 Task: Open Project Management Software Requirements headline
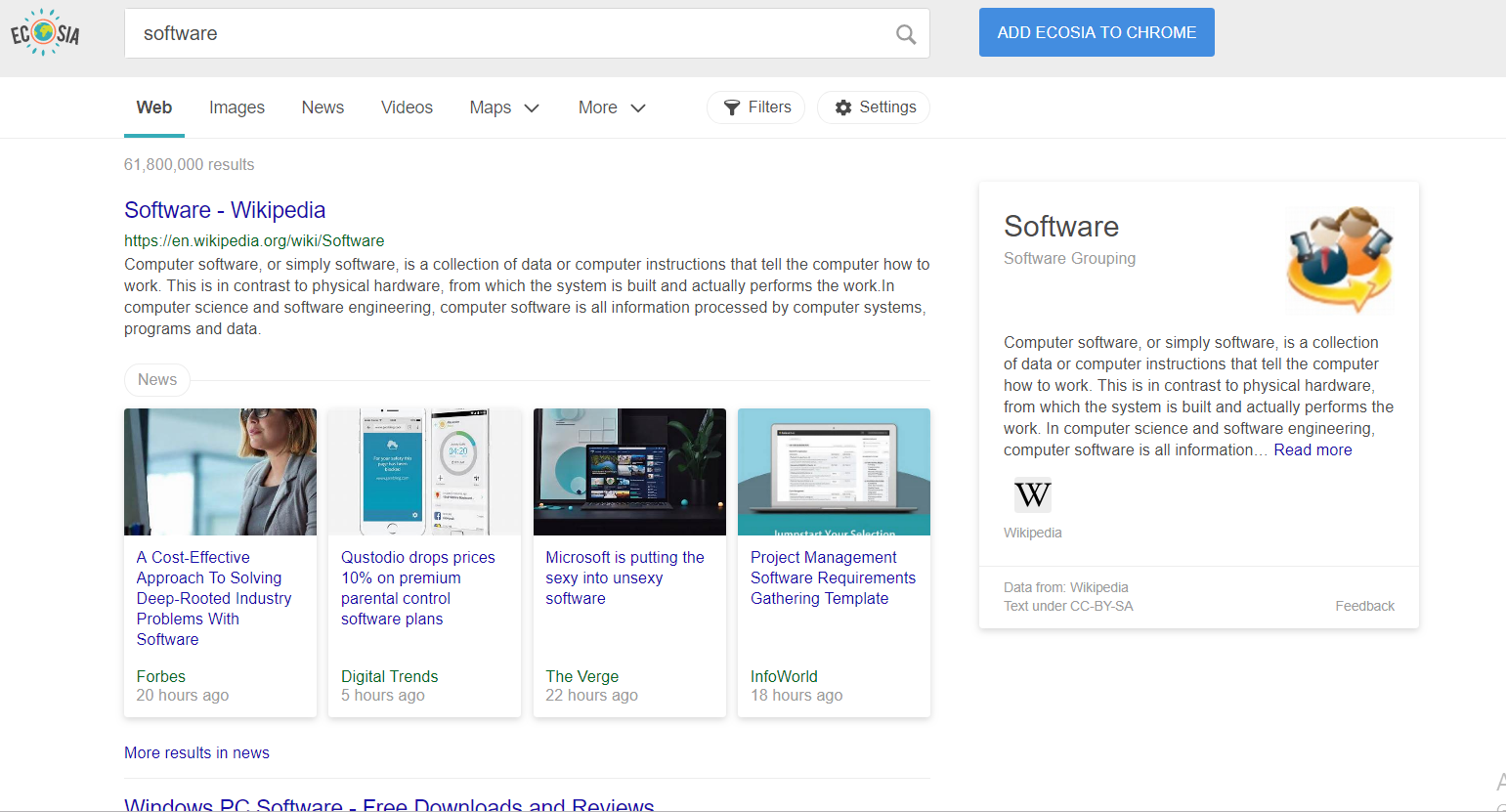point(833,577)
